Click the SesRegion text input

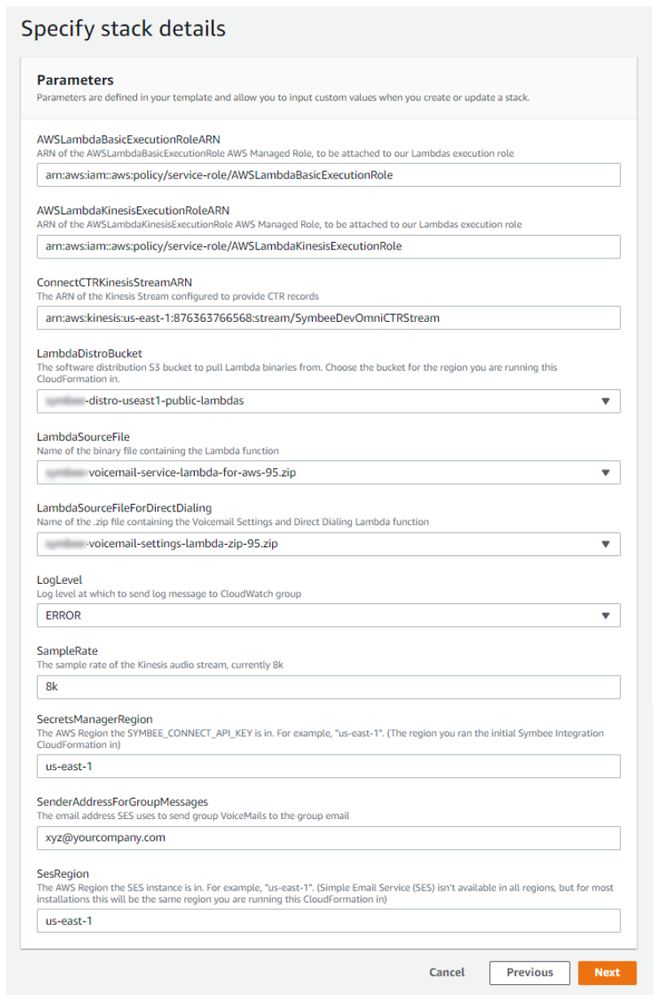(328, 920)
